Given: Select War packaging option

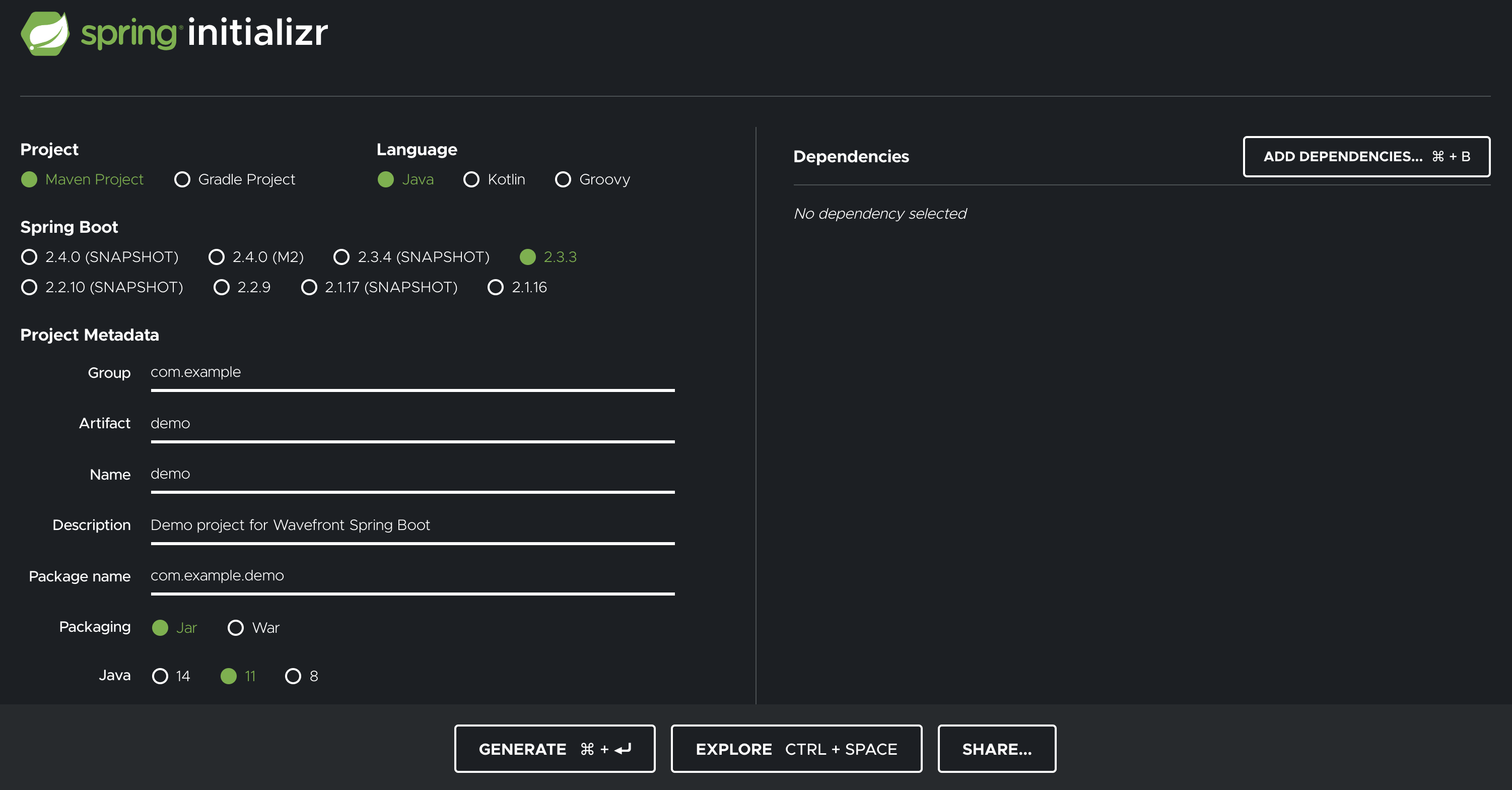Looking at the screenshot, I should pos(253,628).
